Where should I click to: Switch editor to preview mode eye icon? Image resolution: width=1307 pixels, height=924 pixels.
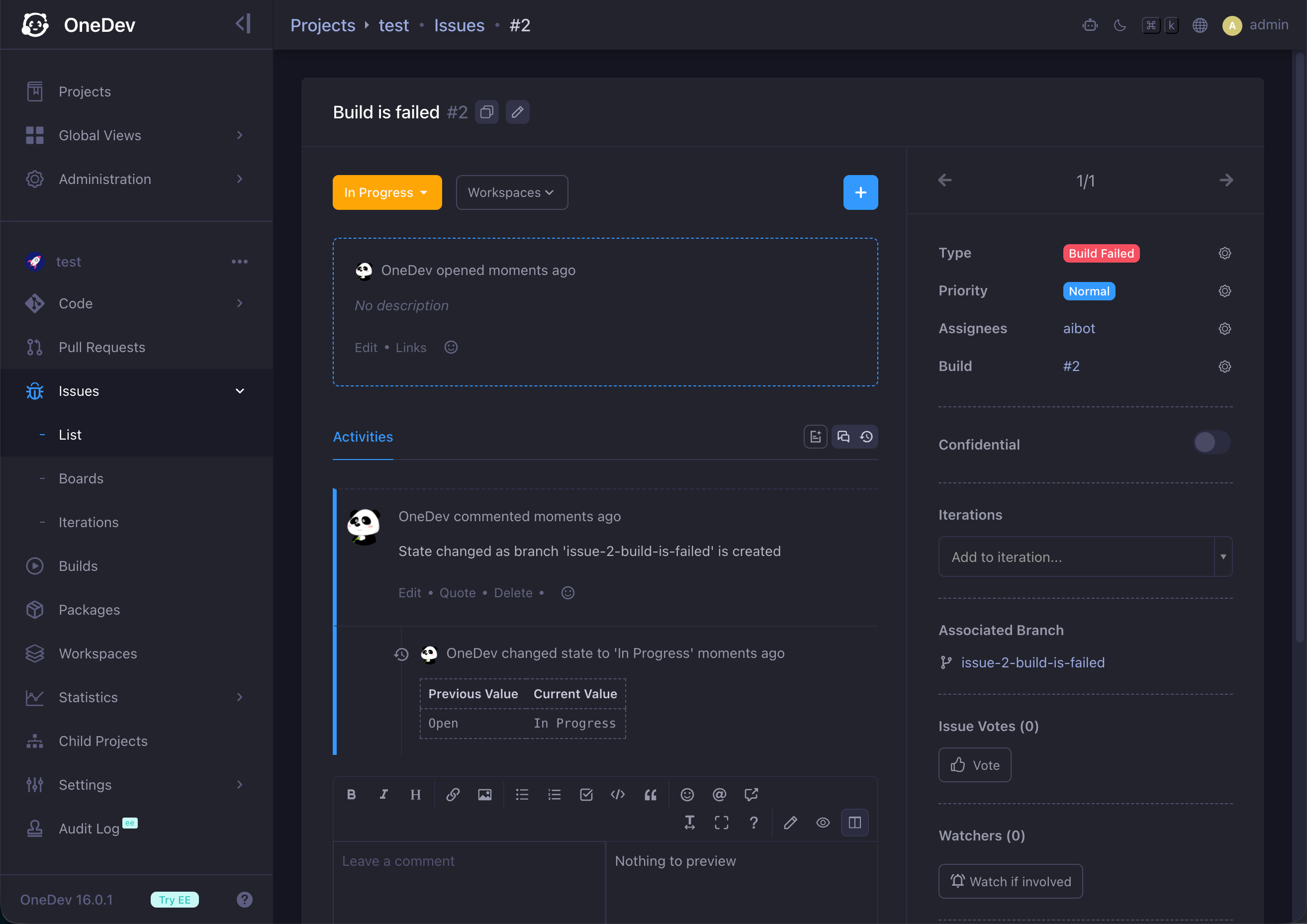[x=823, y=823]
